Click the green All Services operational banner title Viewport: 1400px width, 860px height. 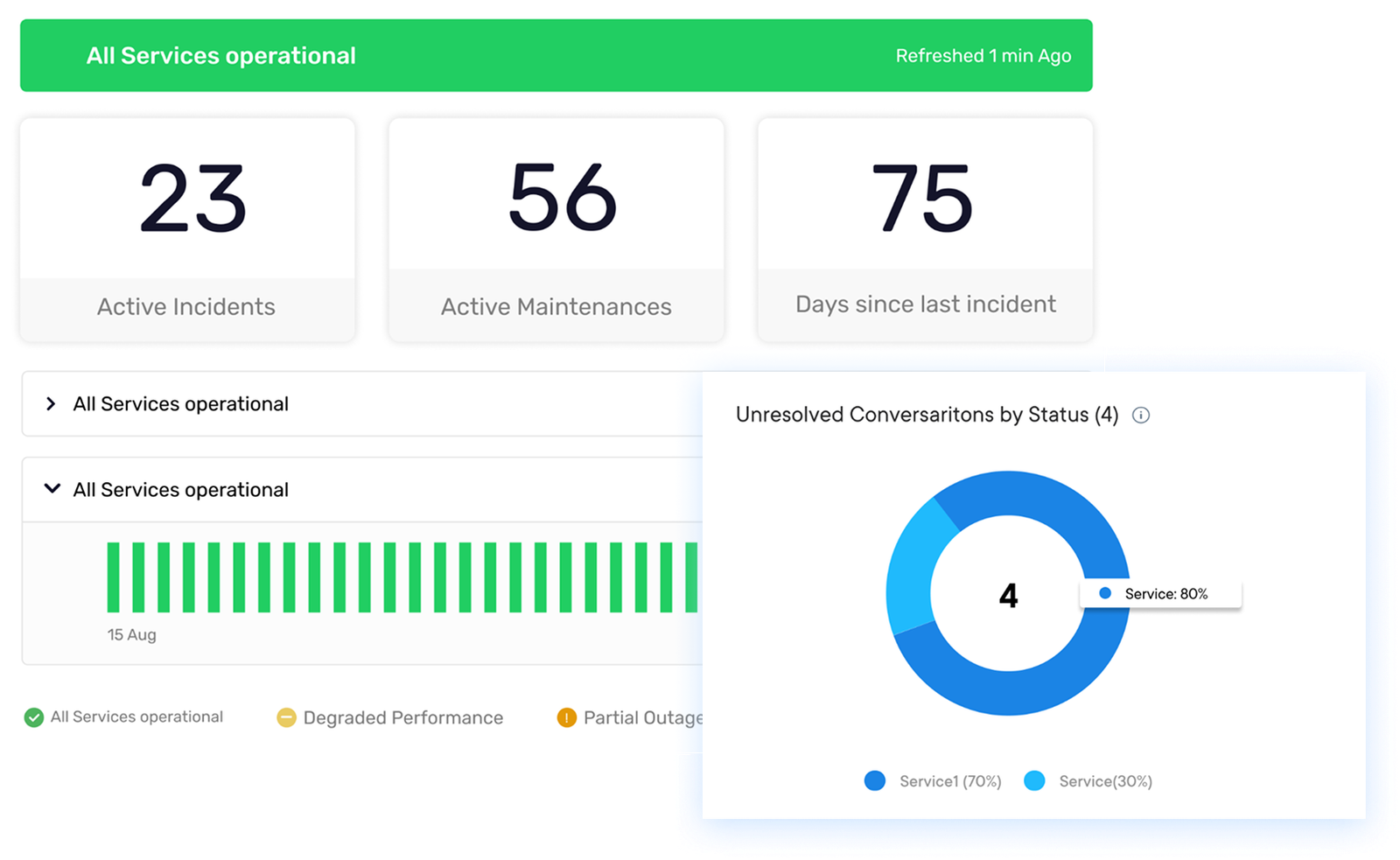[220, 55]
